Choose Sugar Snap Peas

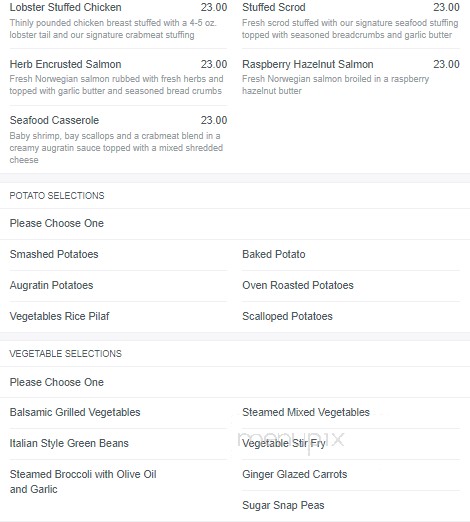tap(283, 505)
